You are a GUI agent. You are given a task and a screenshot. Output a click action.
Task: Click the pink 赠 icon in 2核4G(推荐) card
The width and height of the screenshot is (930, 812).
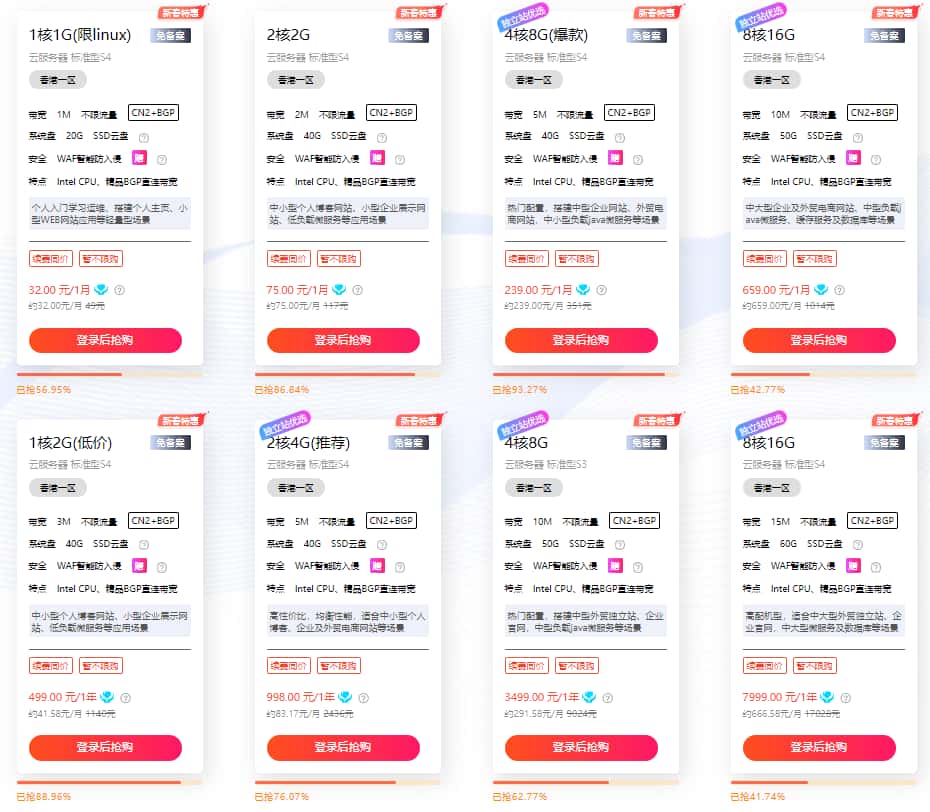point(377,565)
